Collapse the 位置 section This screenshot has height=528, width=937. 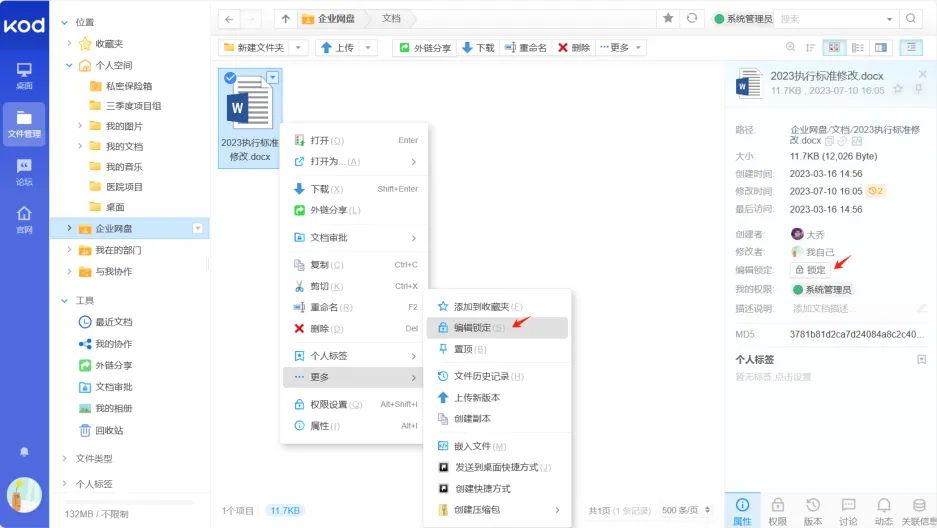pos(65,23)
